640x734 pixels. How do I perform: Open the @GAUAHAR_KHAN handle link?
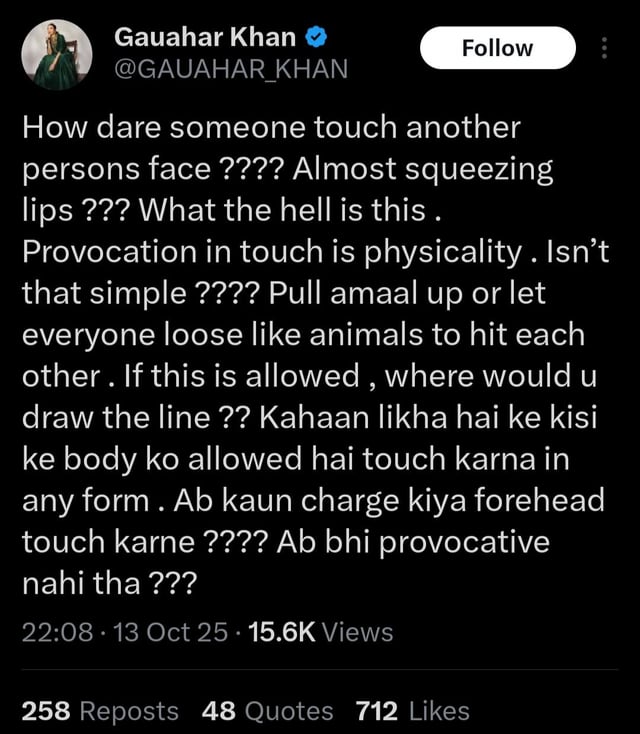(x=231, y=69)
